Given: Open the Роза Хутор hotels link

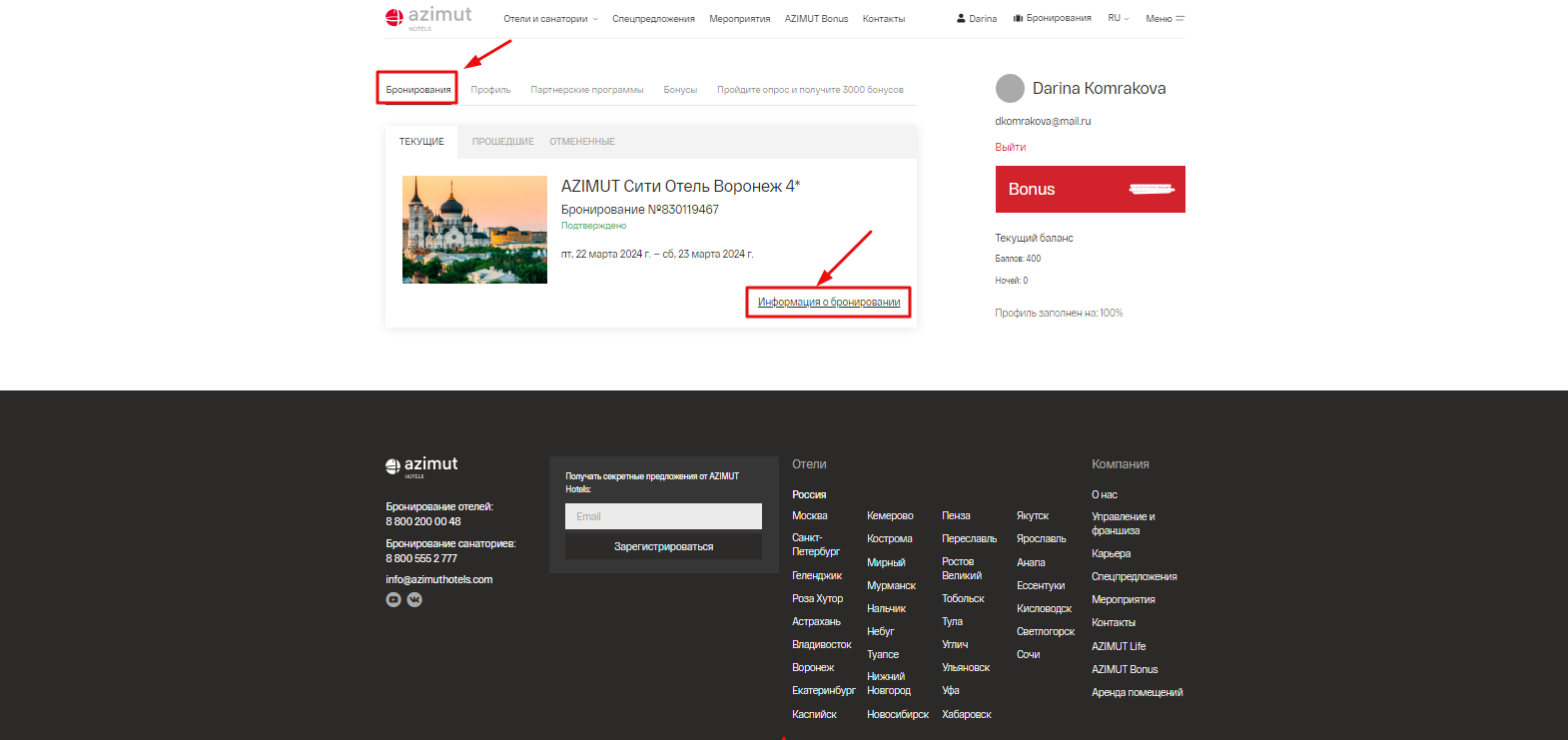Looking at the screenshot, I should 818,598.
